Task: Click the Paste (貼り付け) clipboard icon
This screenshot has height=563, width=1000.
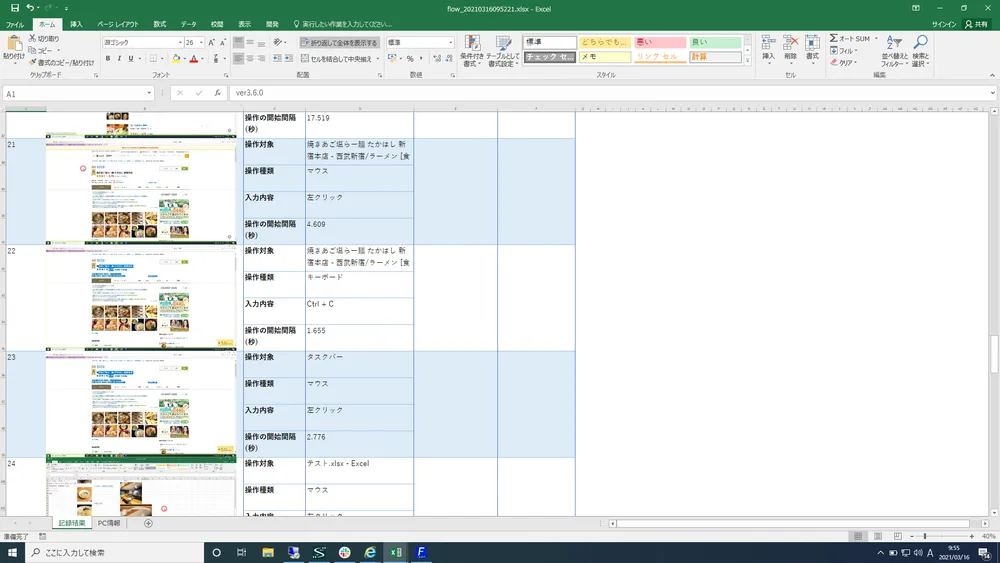Action: pos(14,46)
